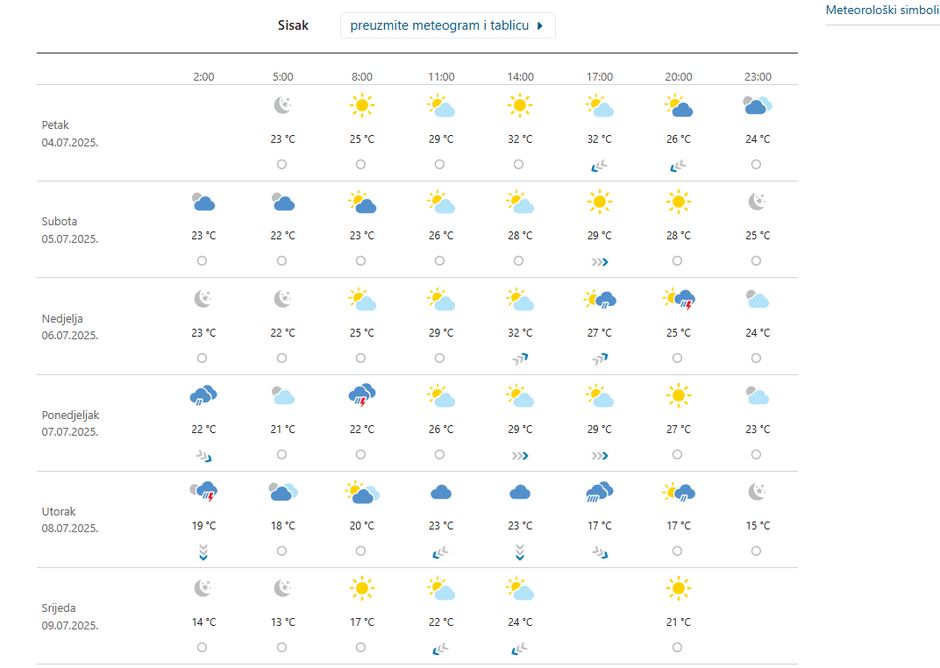The width and height of the screenshot is (940, 668).
Task: Click the thunderstorm icon for Ponedjeljak 8:00
Action: click(x=361, y=395)
